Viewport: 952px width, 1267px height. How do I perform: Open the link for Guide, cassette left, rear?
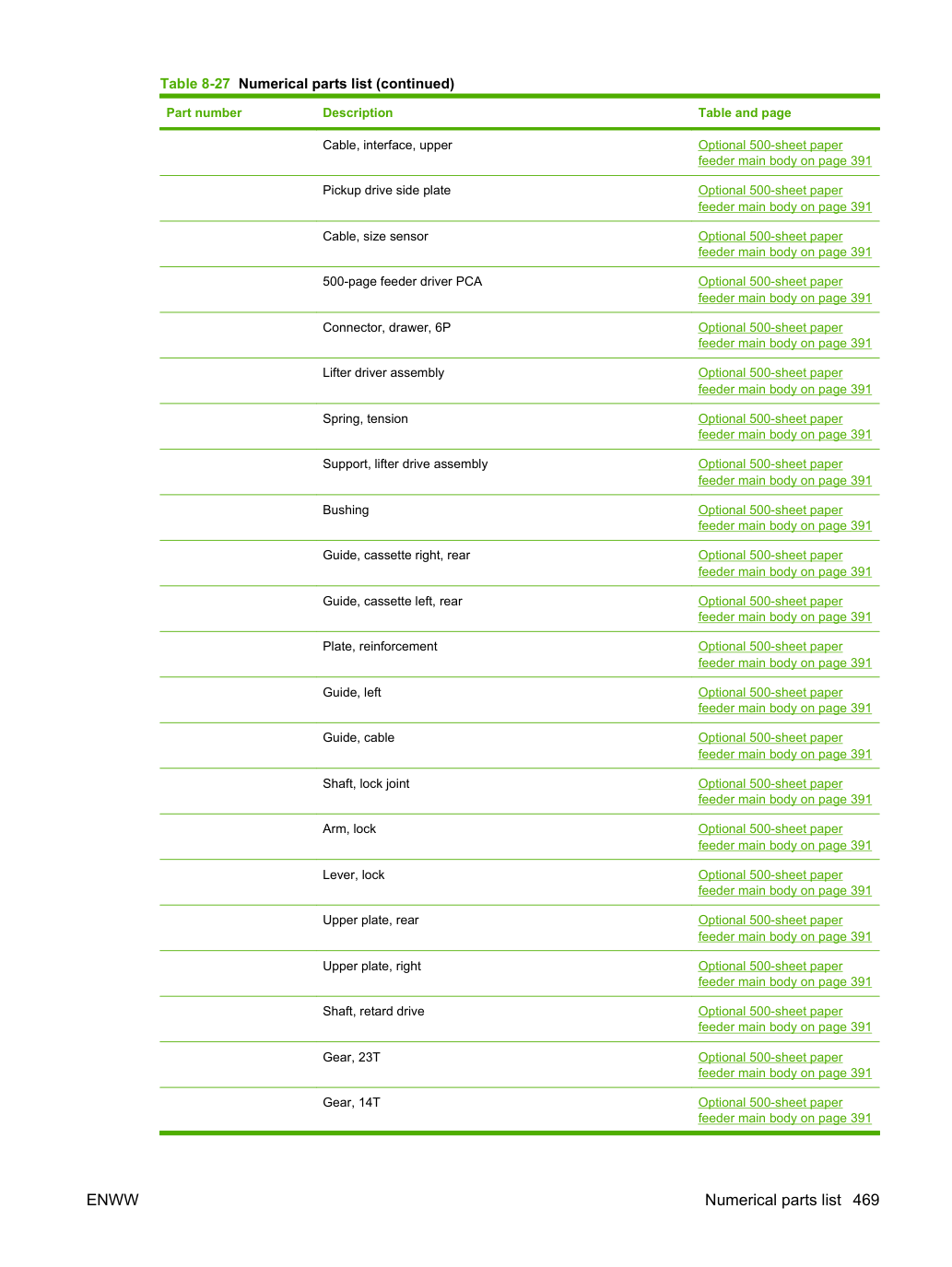[x=784, y=609]
